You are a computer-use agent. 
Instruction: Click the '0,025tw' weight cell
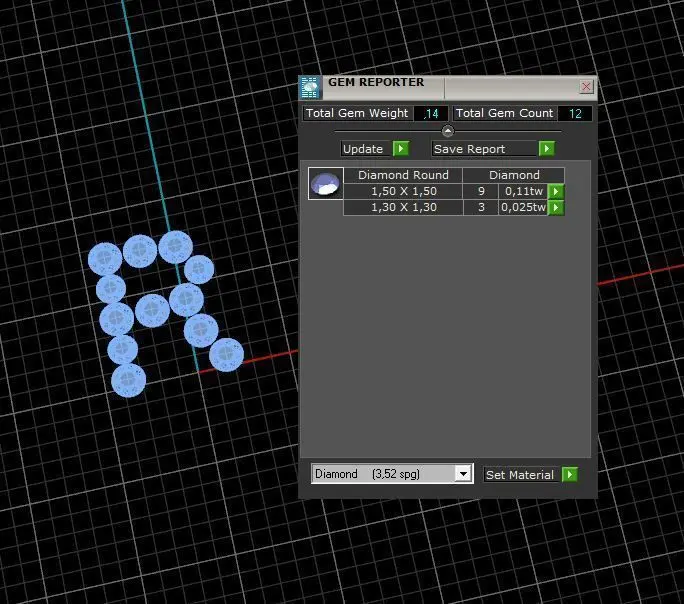point(523,208)
